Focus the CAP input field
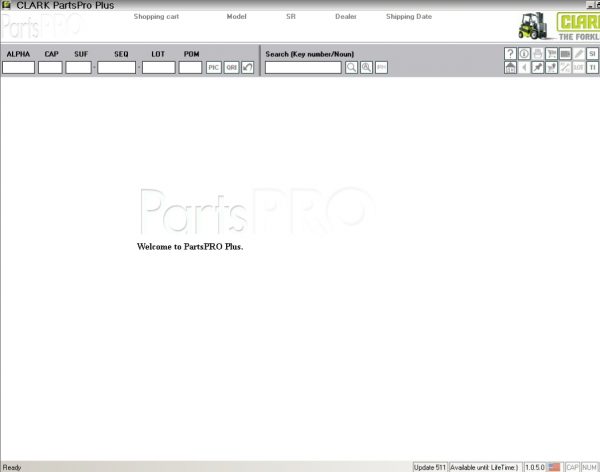The width and height of the screenshot is (600, 472). [x=50, y=67]
